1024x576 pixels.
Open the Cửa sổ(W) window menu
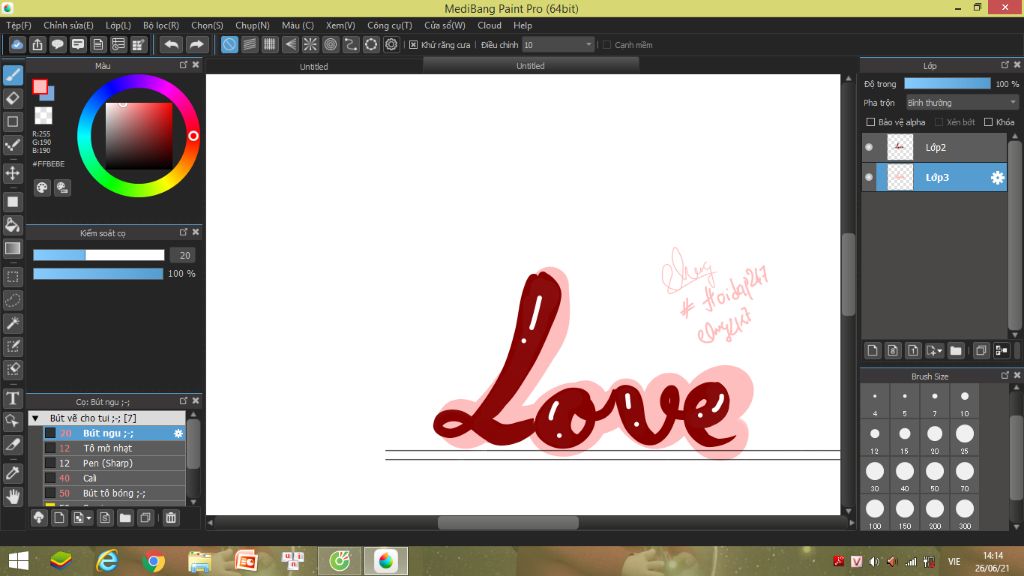pos(445,25)
